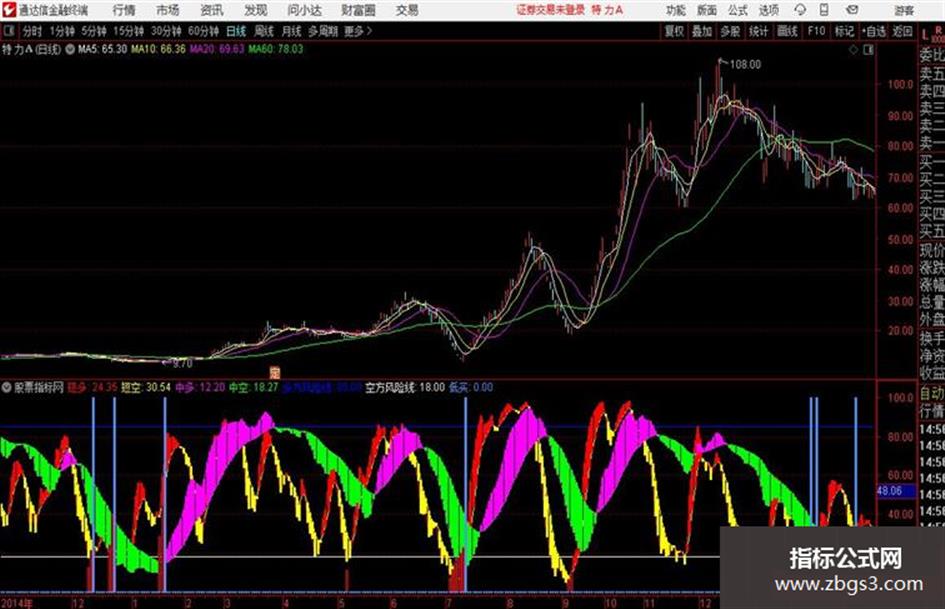The width and height of the screenshot is (945, 609).
Task: Switch to 5分钟 chart period
Action: click(93, 31)
